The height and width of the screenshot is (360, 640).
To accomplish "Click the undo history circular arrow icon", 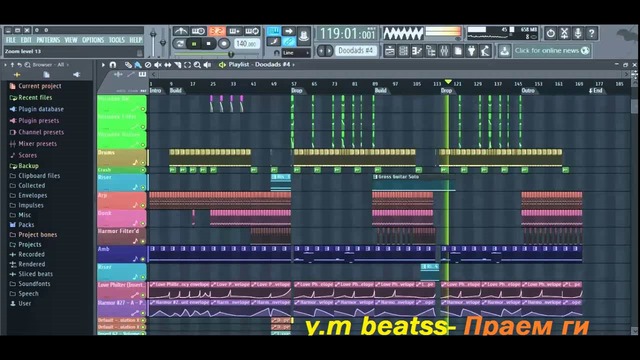I will click(551, 33).
